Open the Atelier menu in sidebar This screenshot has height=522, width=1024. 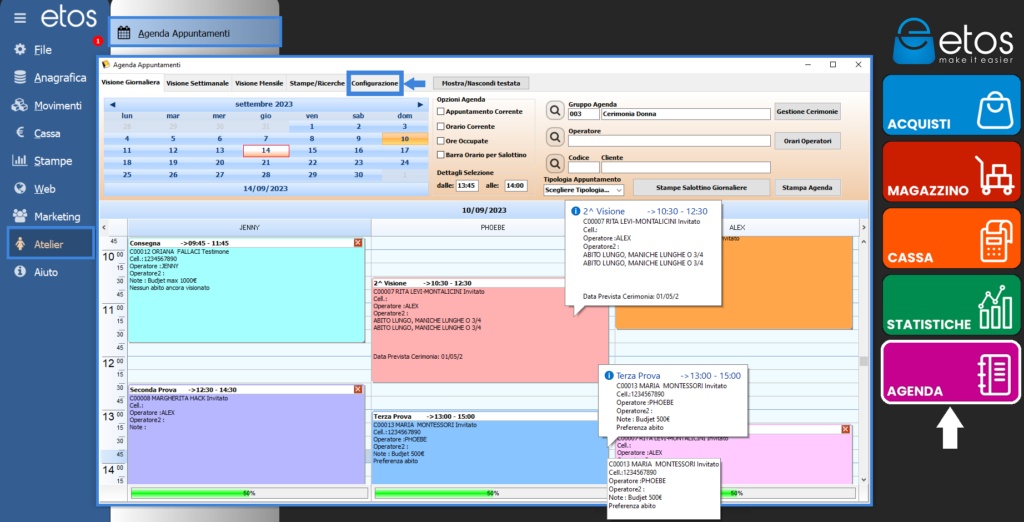[x=51, y=244]
